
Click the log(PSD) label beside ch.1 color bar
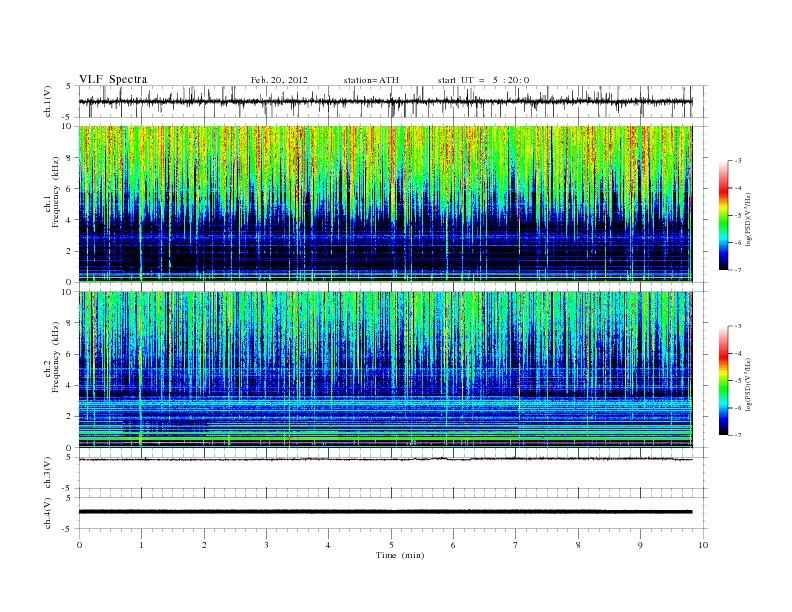[750, 219]
